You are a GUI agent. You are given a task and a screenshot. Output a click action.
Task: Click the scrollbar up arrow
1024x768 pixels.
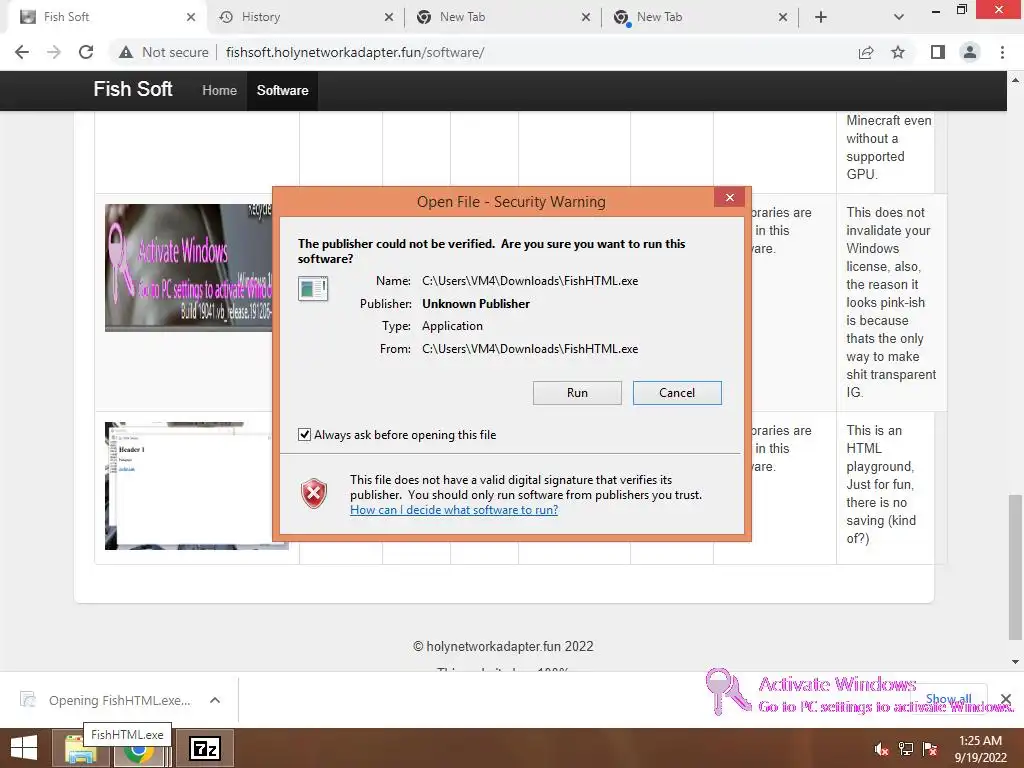[x=1015, y=80]
